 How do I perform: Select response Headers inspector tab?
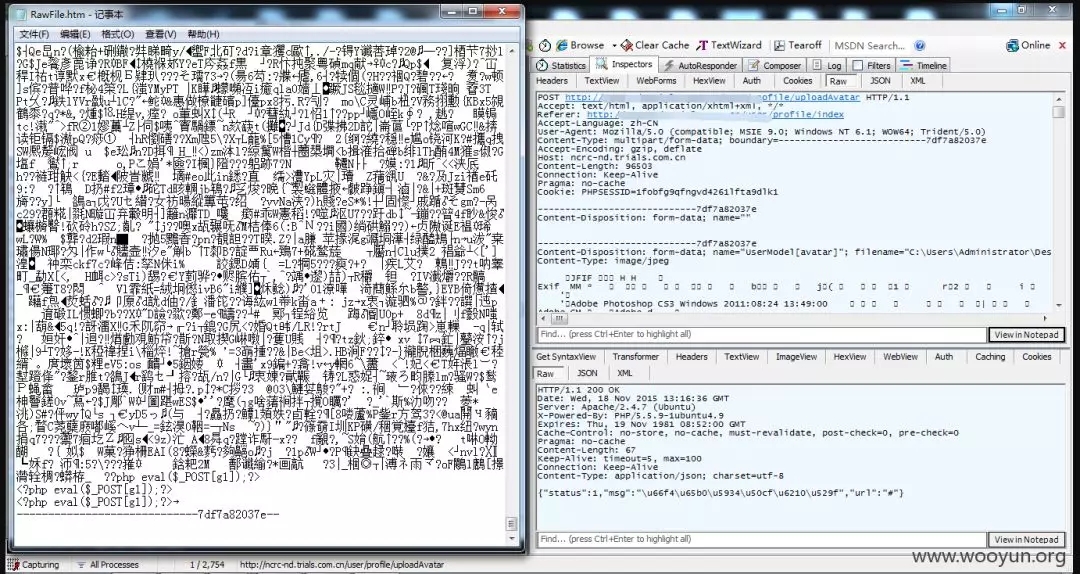691,357
